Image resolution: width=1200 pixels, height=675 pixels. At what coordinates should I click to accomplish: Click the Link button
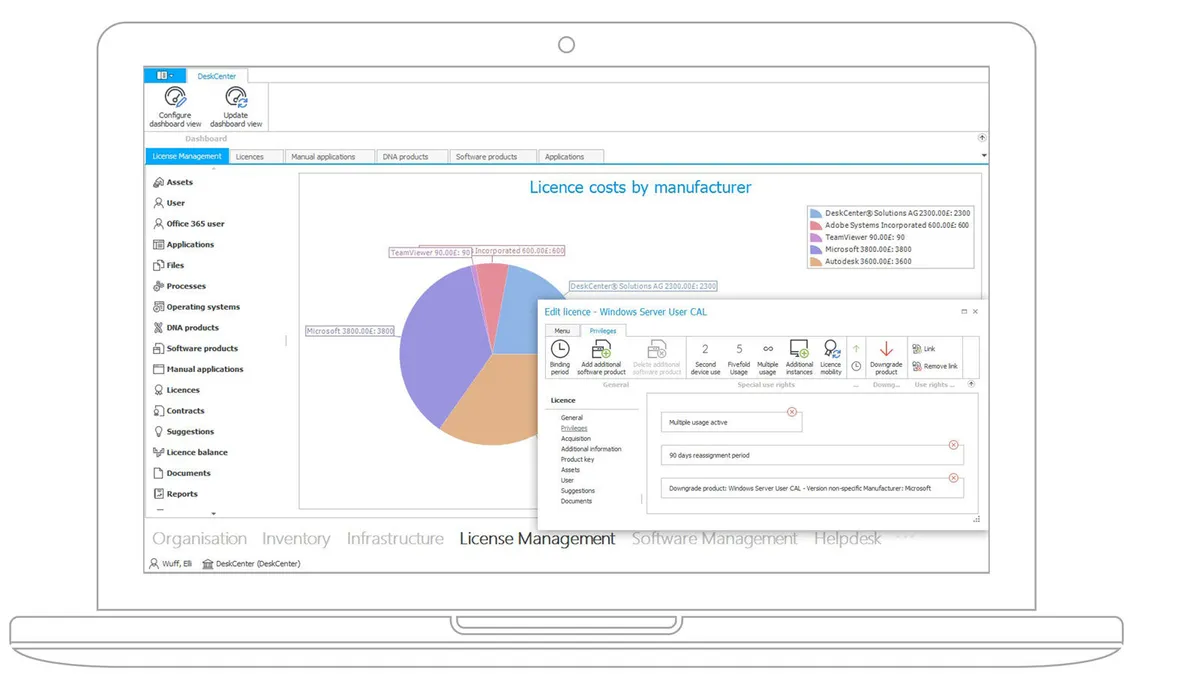[924, 349]
